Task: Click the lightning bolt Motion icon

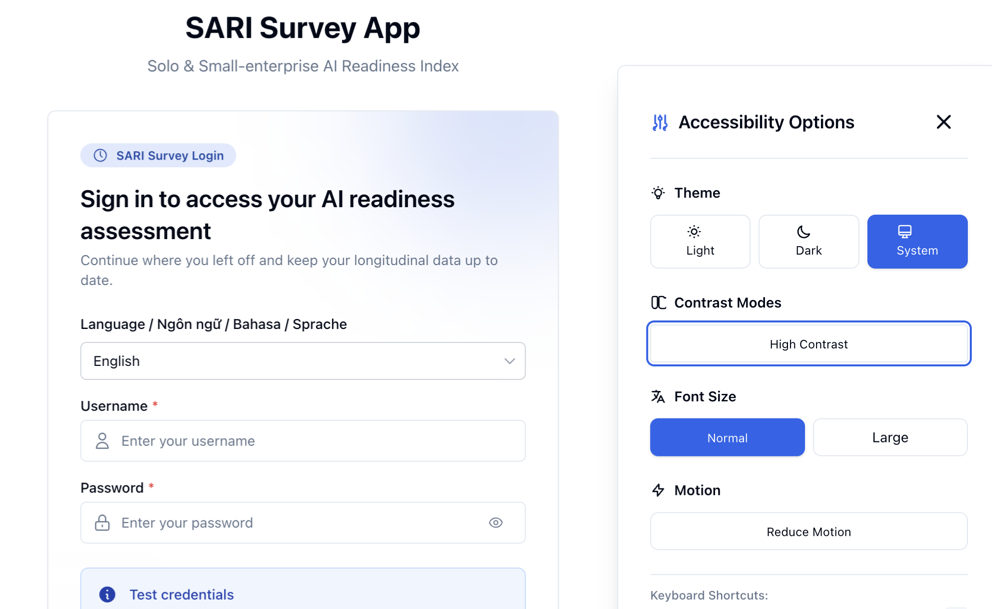Action: tap(658, 491)
